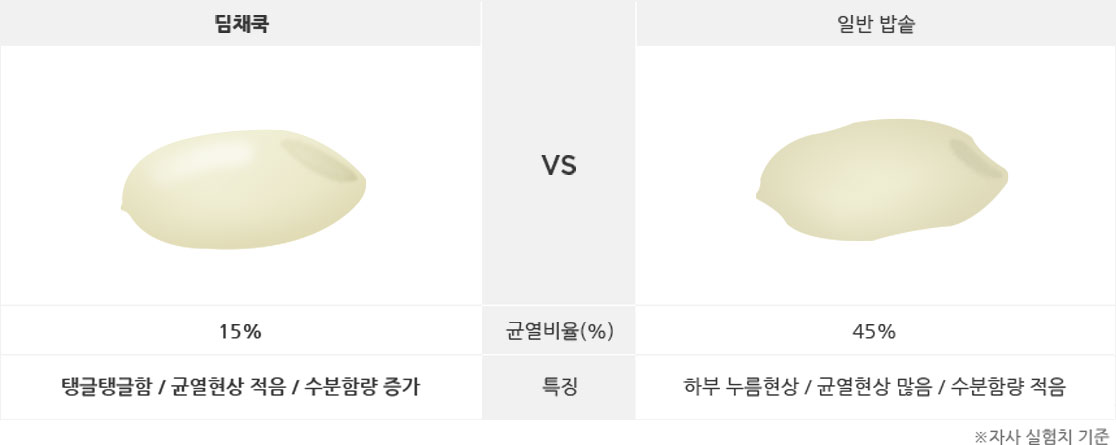Click 하부 누름현상 feature text

pos(740,387)
